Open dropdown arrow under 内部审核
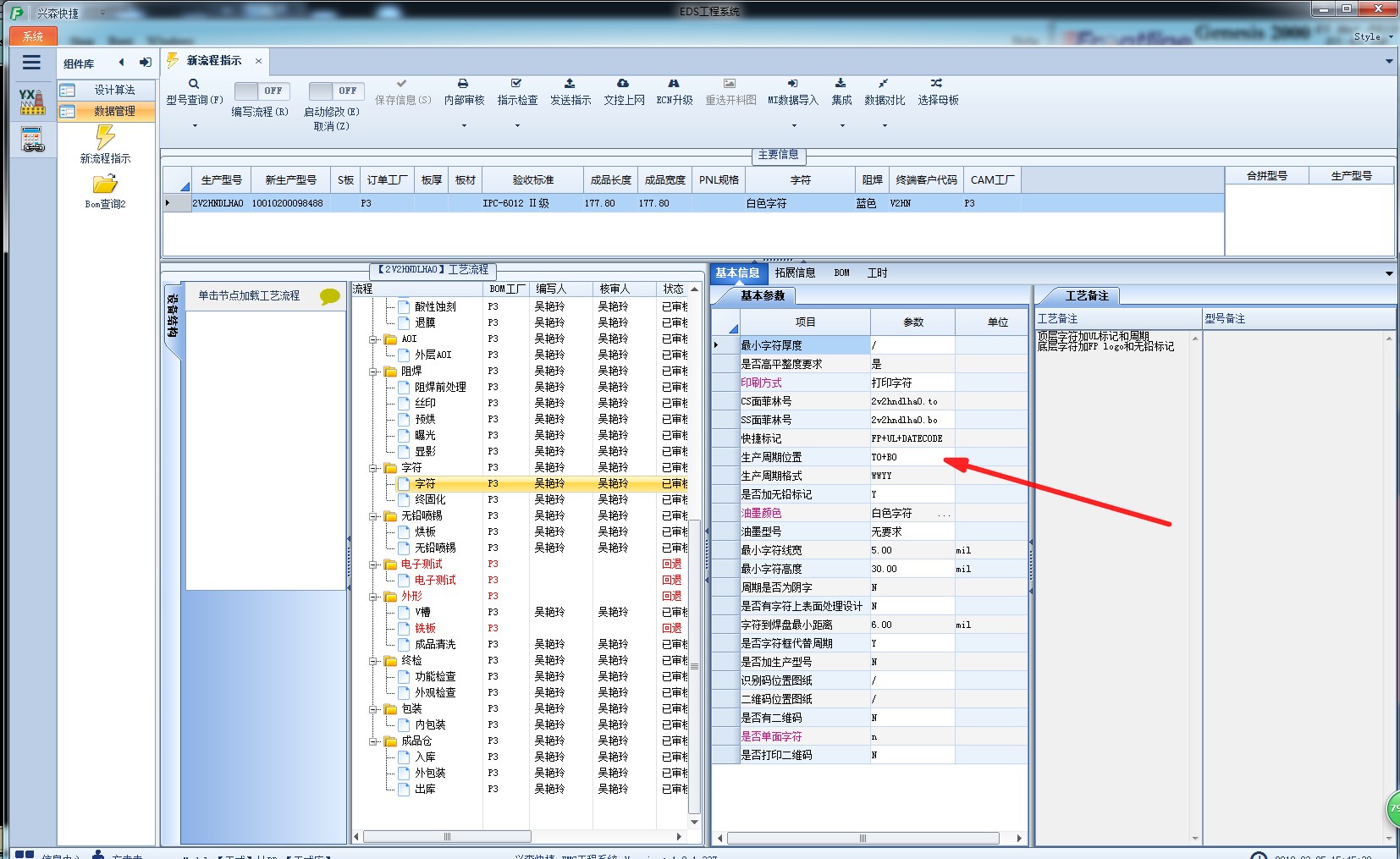The height and width of the screenshot is (859, 1400). click(464, 126)
